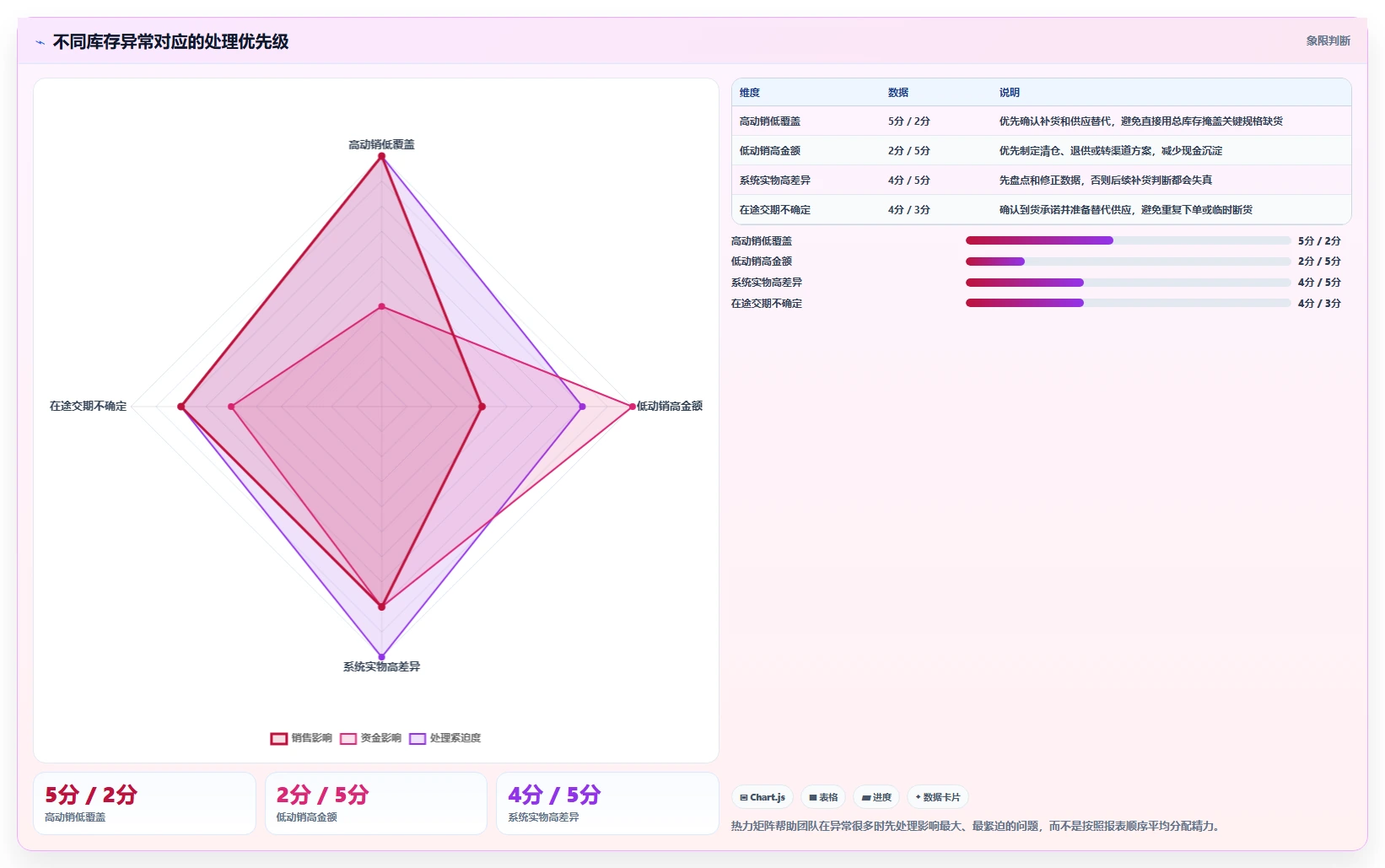Toggle 资金影响 dataset in chart legend
1385x868 pixels.
(370, 738)
